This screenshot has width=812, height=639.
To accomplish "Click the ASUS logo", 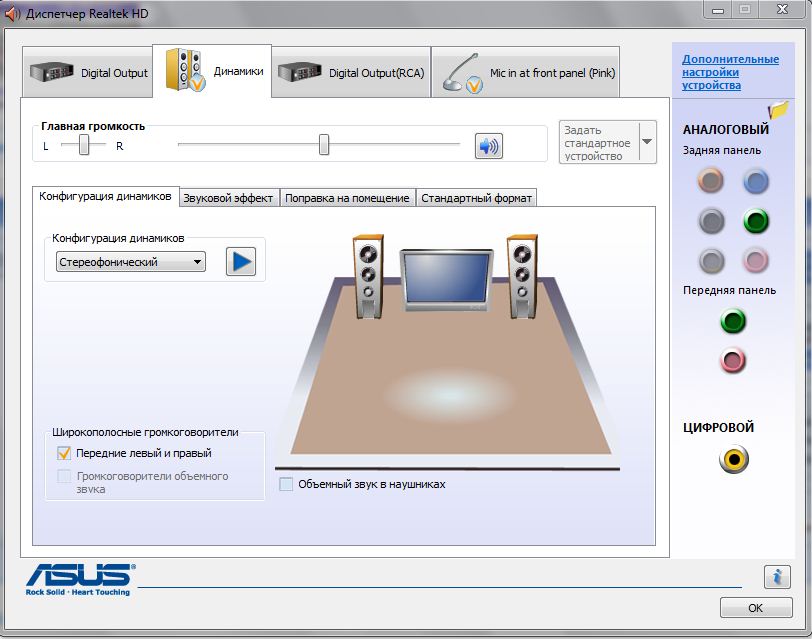I will coord(80,579).
